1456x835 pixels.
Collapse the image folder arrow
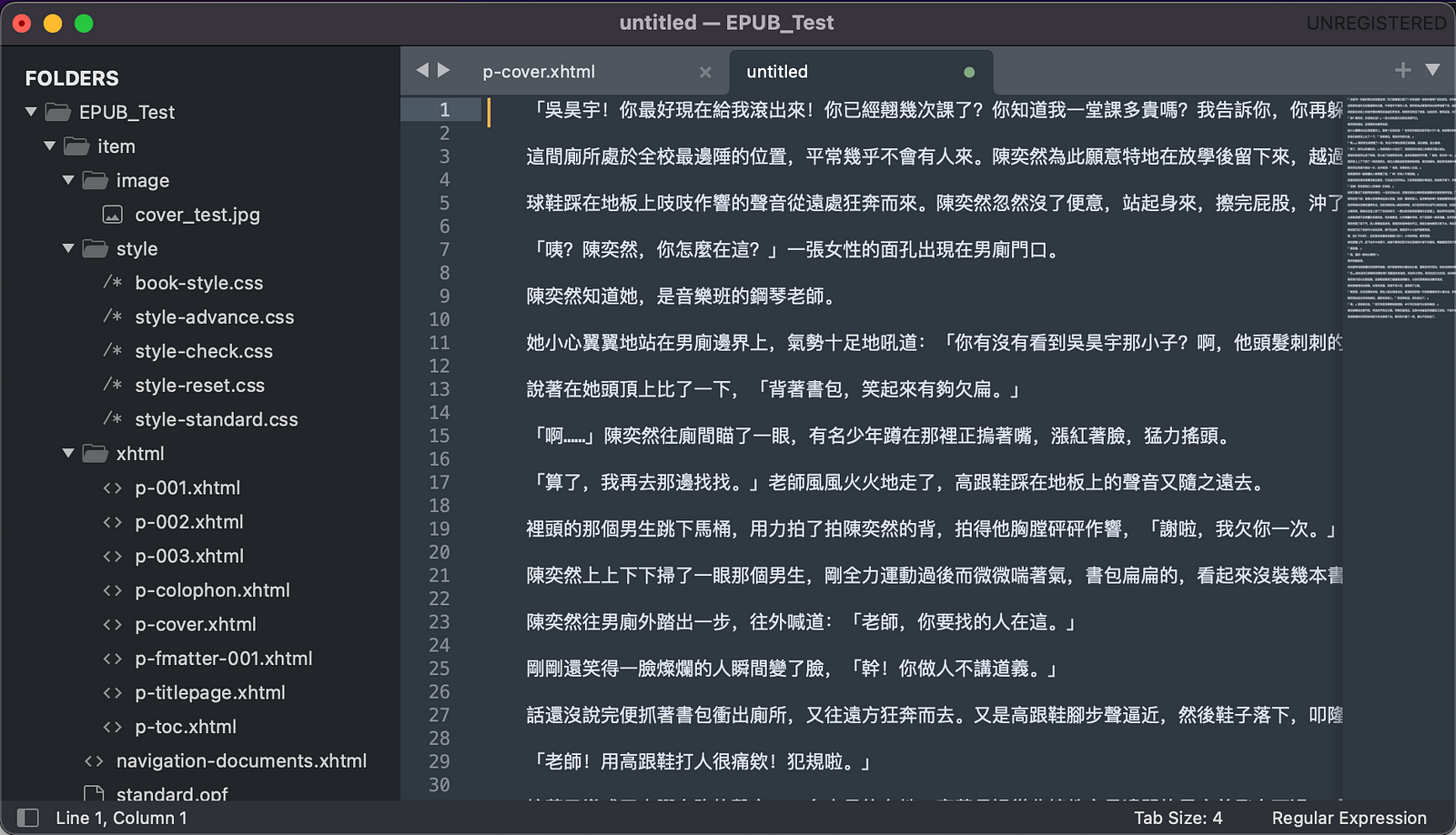point(68,180)
